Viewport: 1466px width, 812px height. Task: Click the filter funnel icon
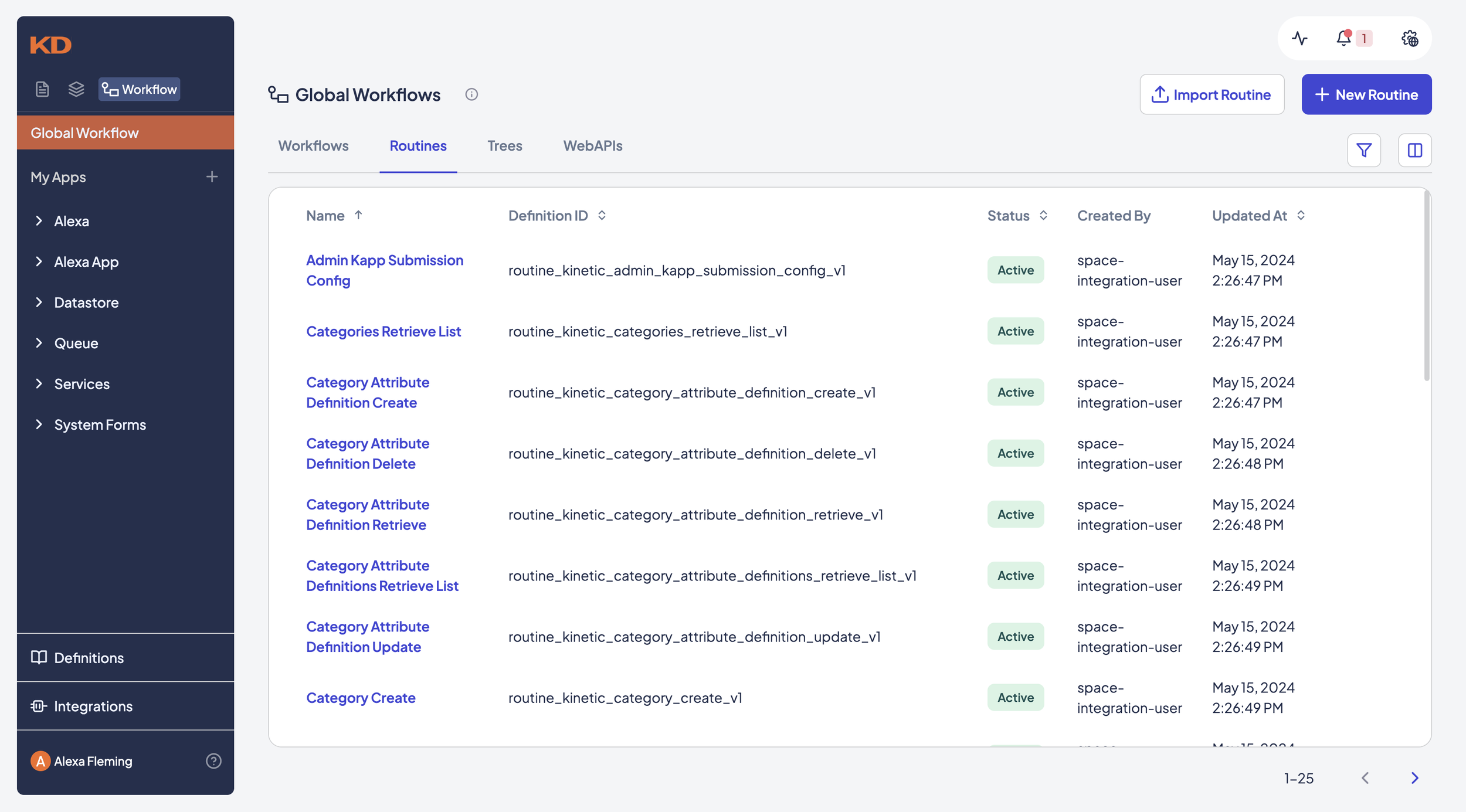click(1364, 151)
